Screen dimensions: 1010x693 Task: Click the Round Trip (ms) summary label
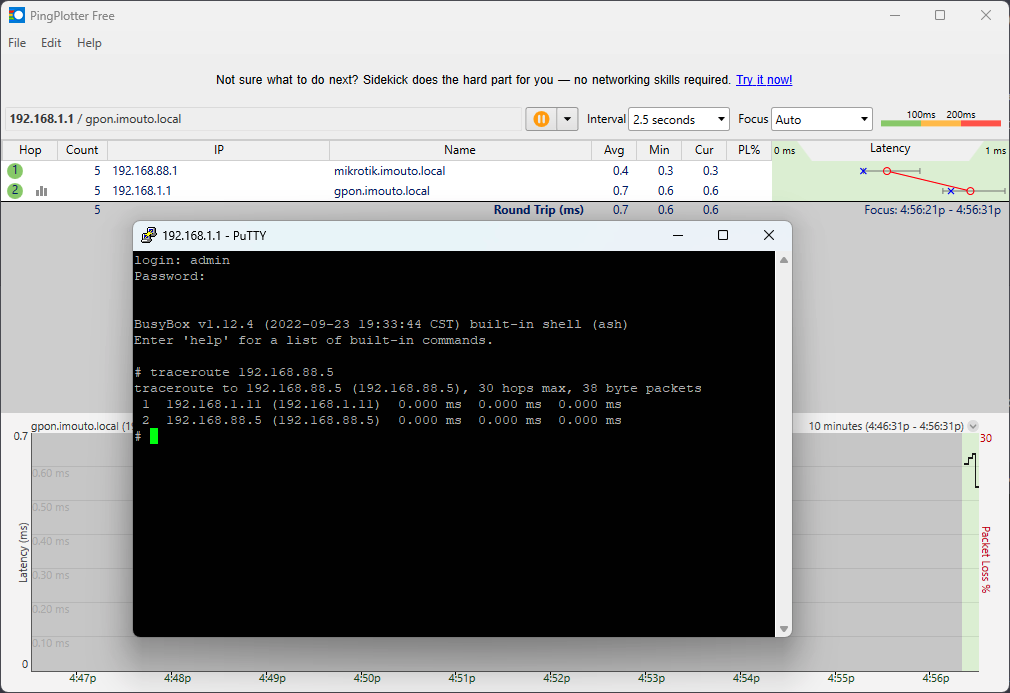pos(538,210)
